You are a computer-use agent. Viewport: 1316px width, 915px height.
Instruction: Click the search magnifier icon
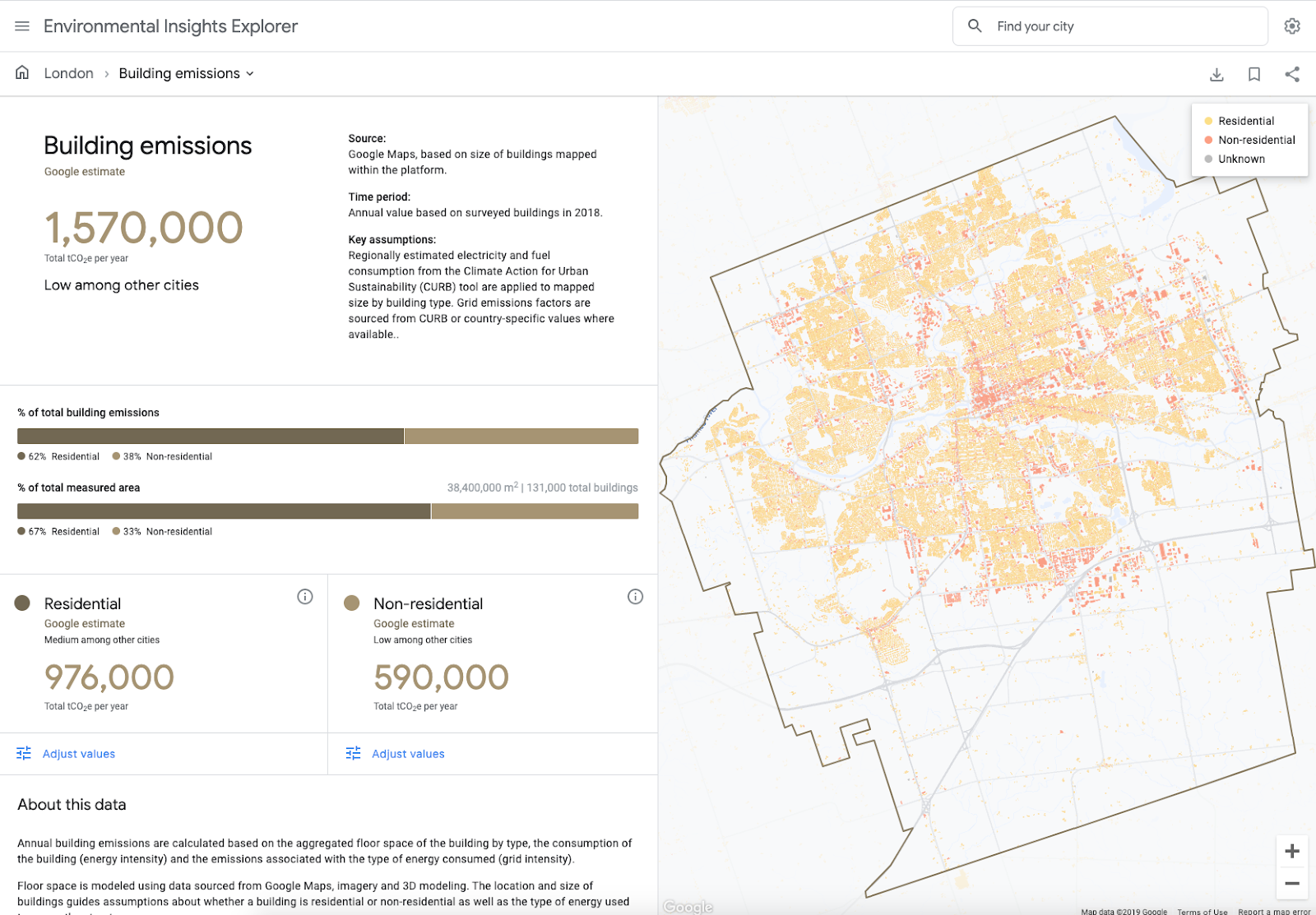coord(975,26)
